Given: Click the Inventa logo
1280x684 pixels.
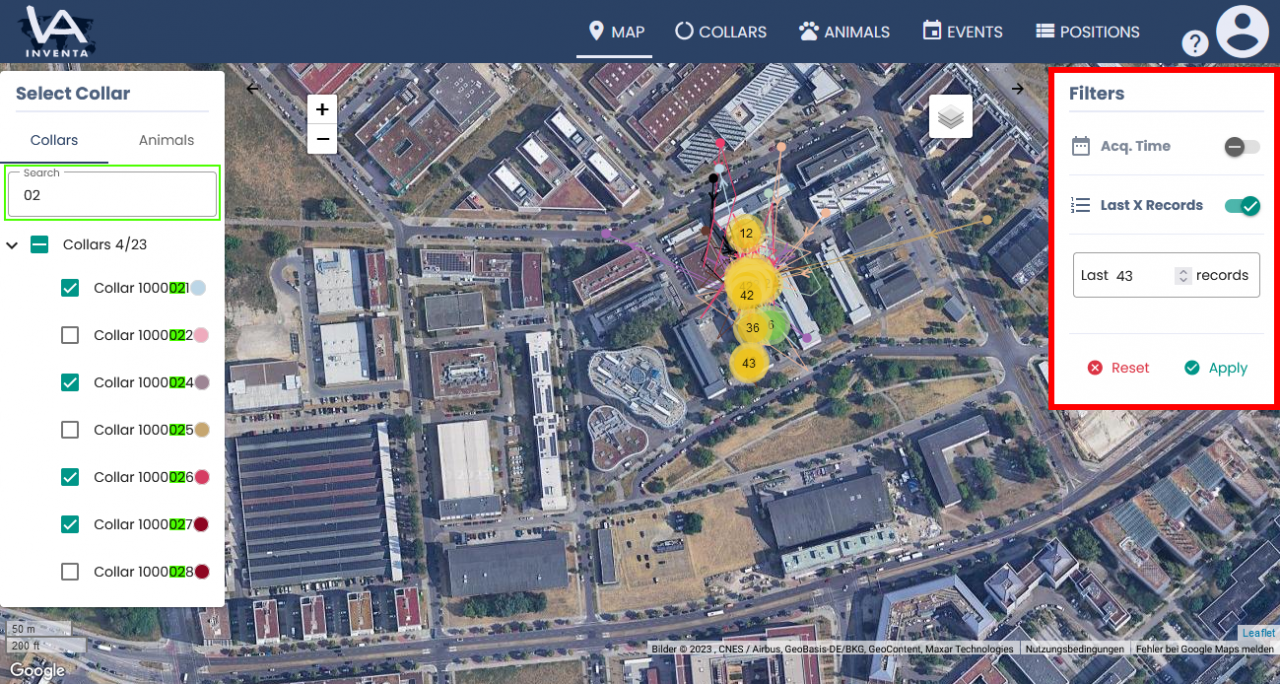Looking at the screenshot, I should point(57,31).
